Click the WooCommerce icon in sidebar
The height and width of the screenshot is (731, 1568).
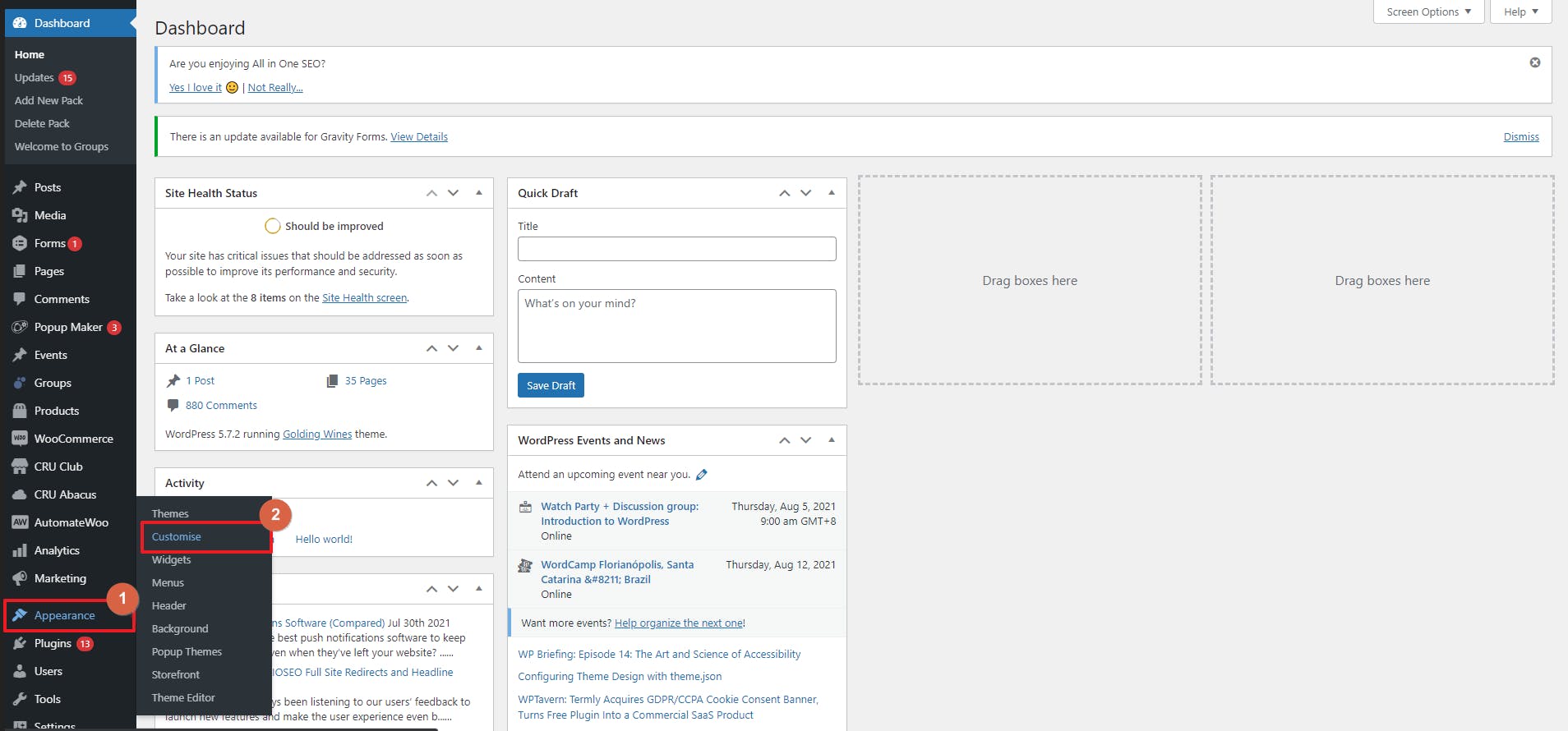(x=20, y=439)
